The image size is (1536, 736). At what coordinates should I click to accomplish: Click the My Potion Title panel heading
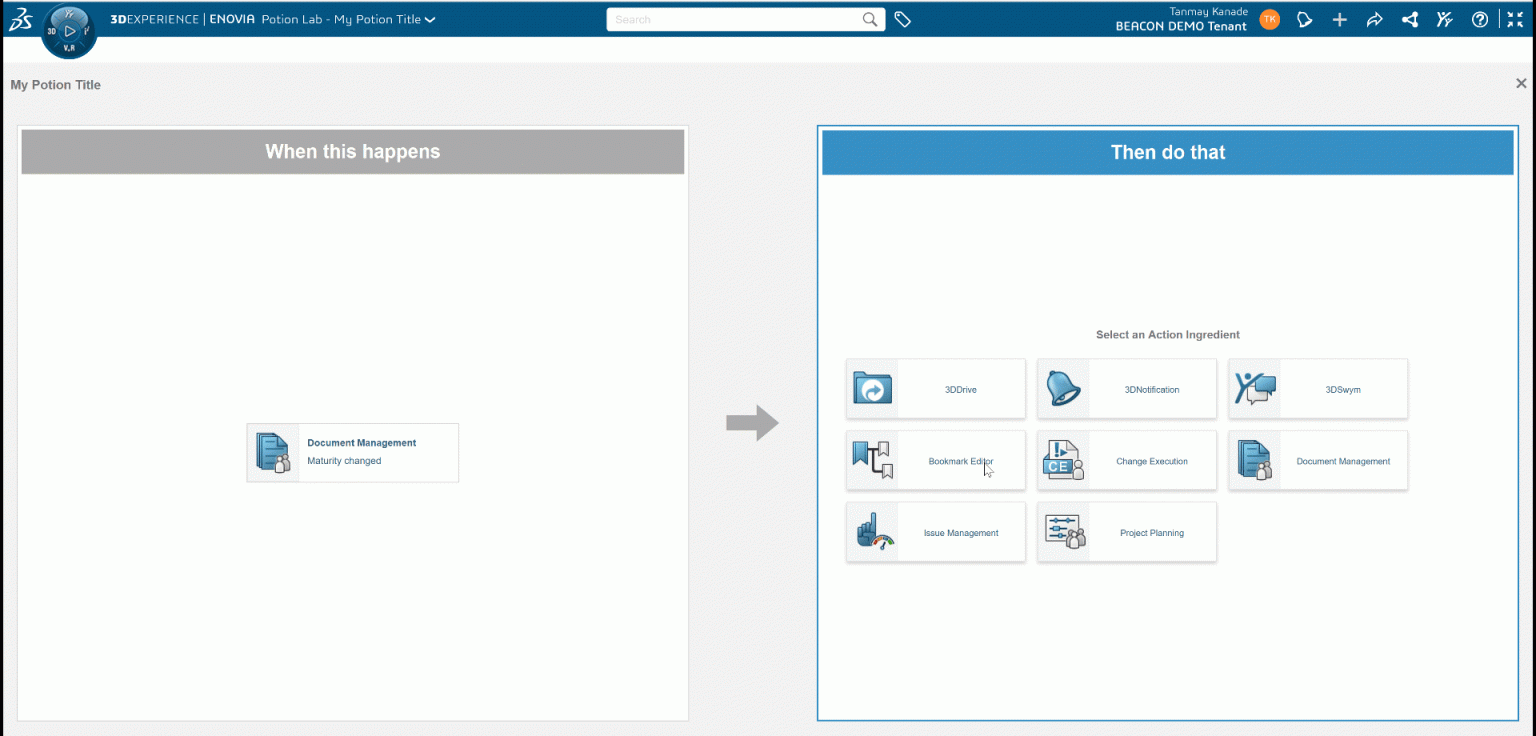tap(56, 85)
